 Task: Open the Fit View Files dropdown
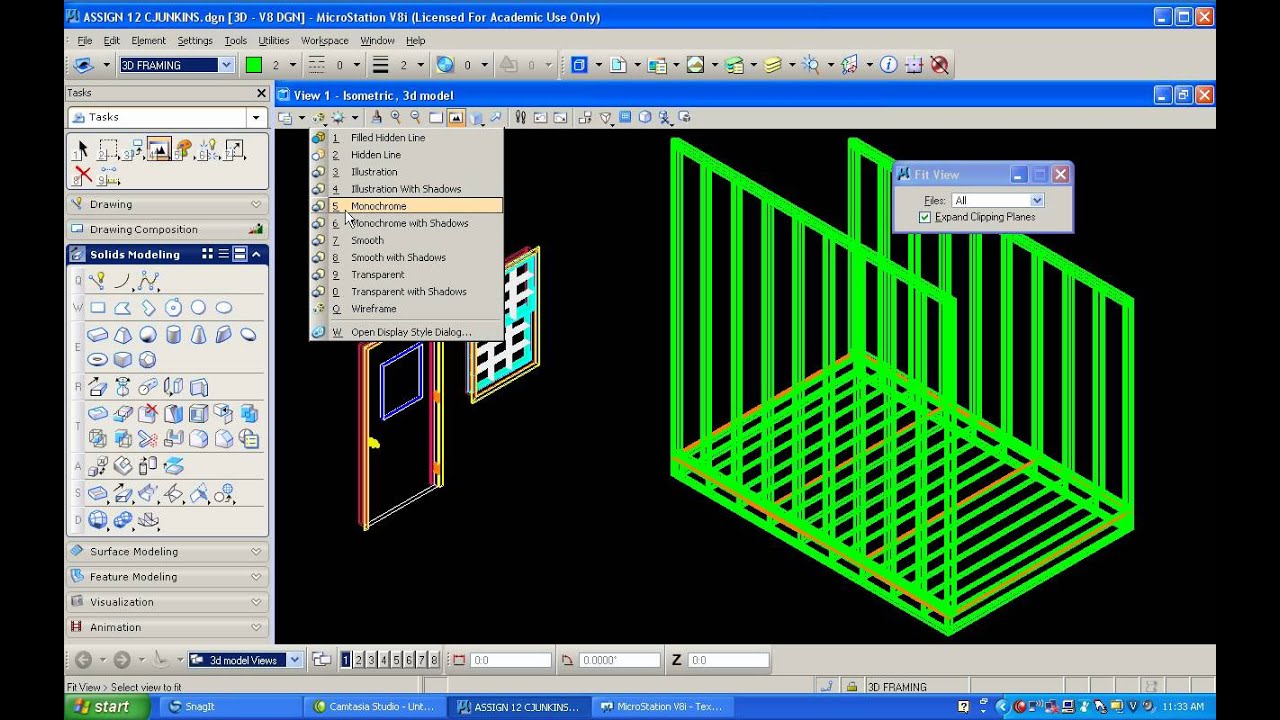[1037, 201]
